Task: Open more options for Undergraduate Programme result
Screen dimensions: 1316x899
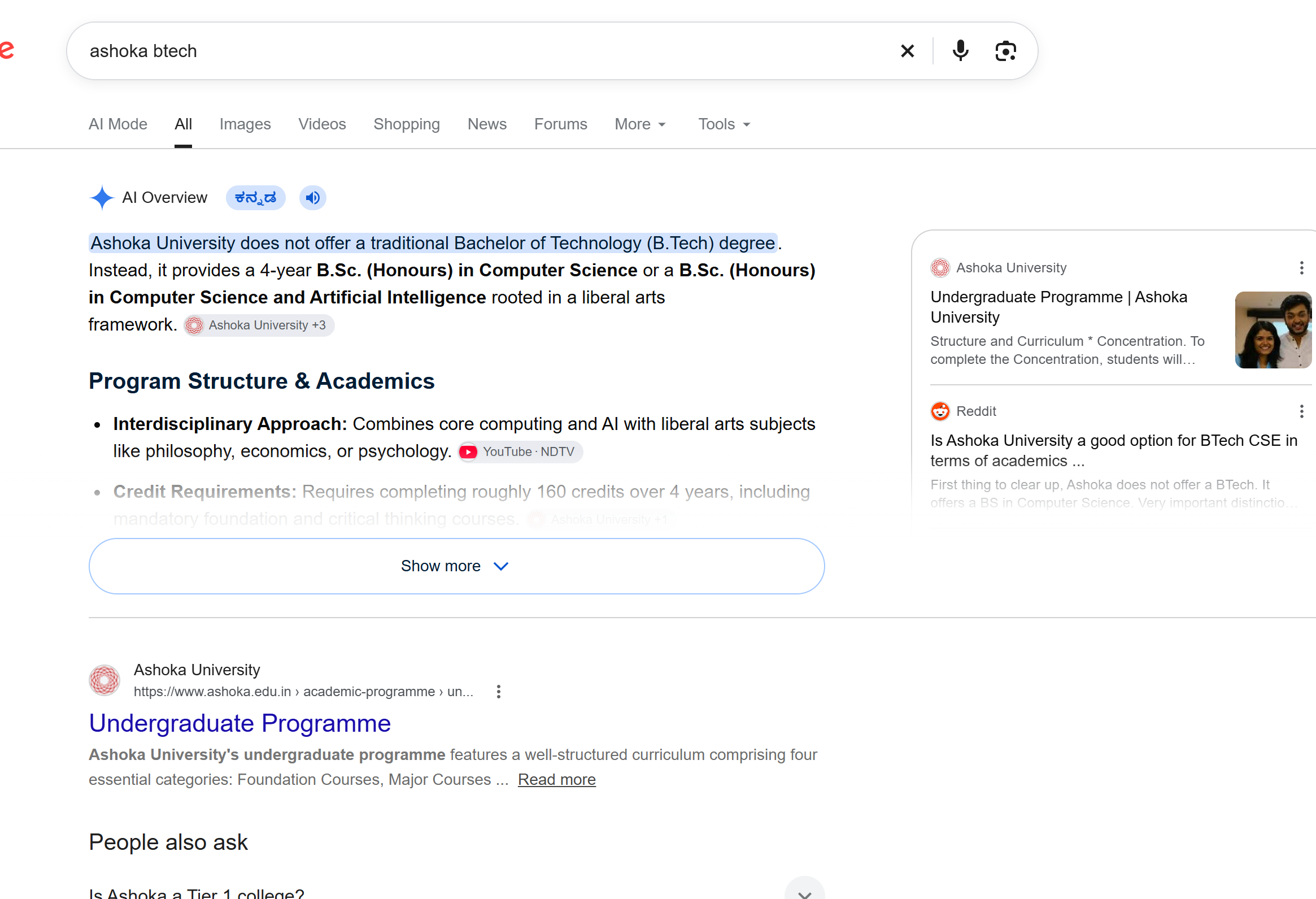Action: click(498, 692)
